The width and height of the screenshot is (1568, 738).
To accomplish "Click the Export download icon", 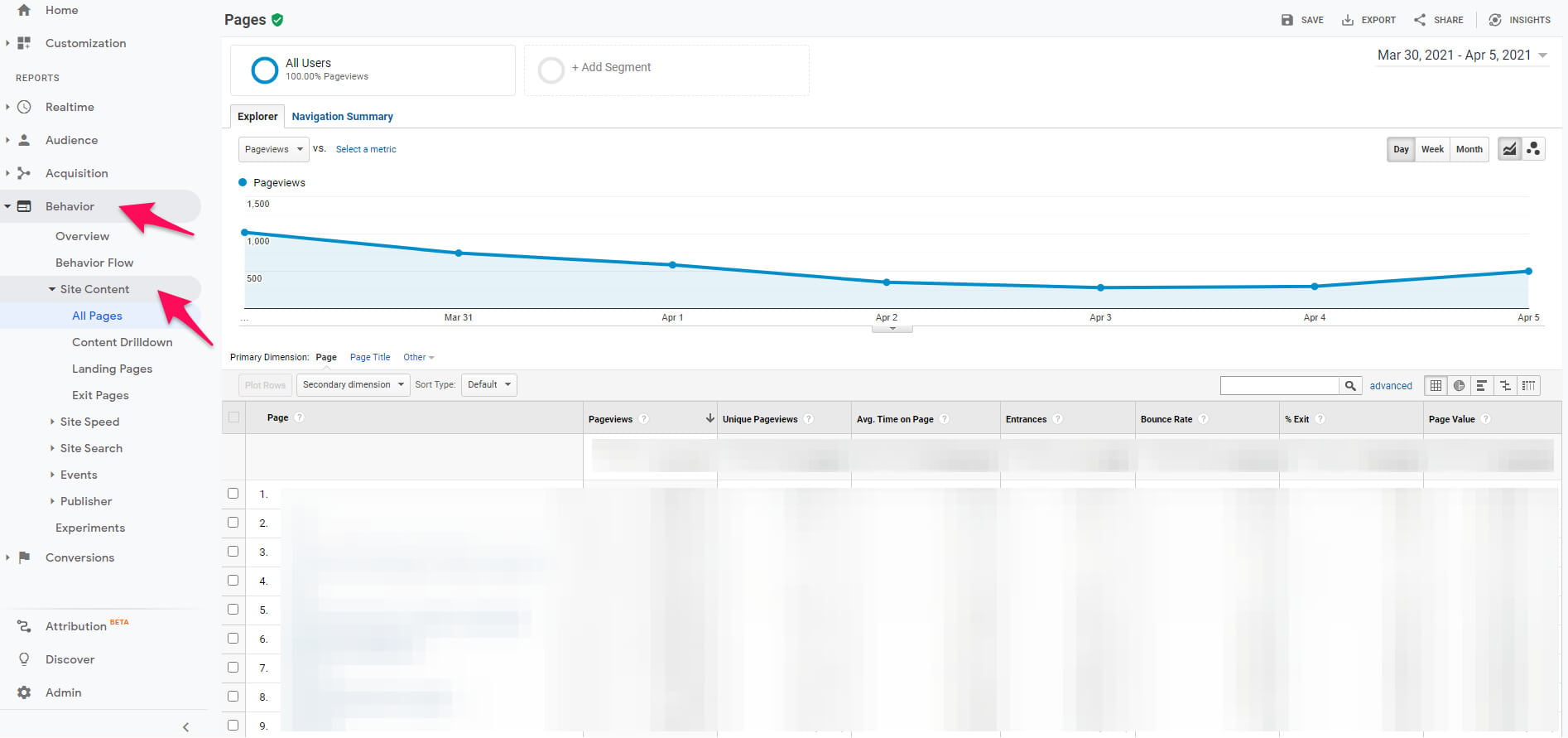I will [1348, 20].
